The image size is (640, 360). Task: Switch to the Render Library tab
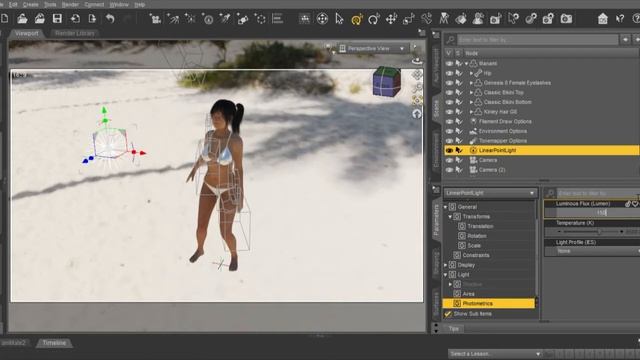[75, 33]
